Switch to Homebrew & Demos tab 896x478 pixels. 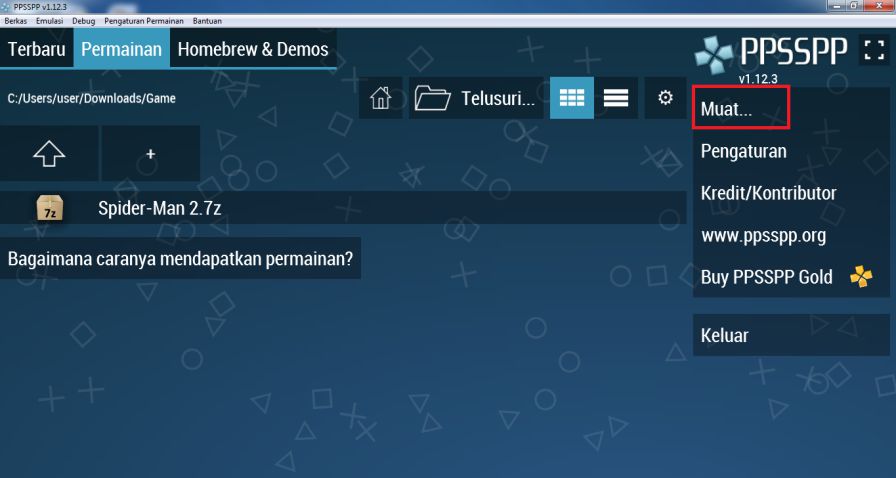click(253, 49)
